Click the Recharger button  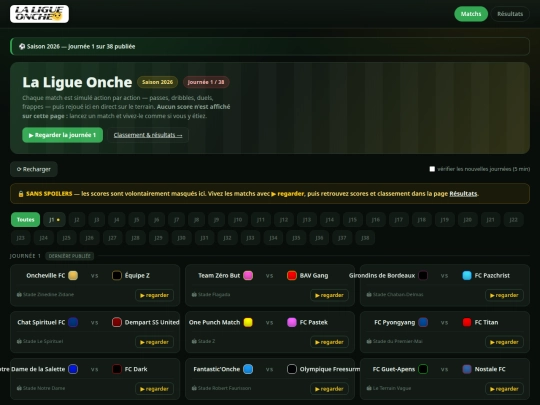coord(34,169)
